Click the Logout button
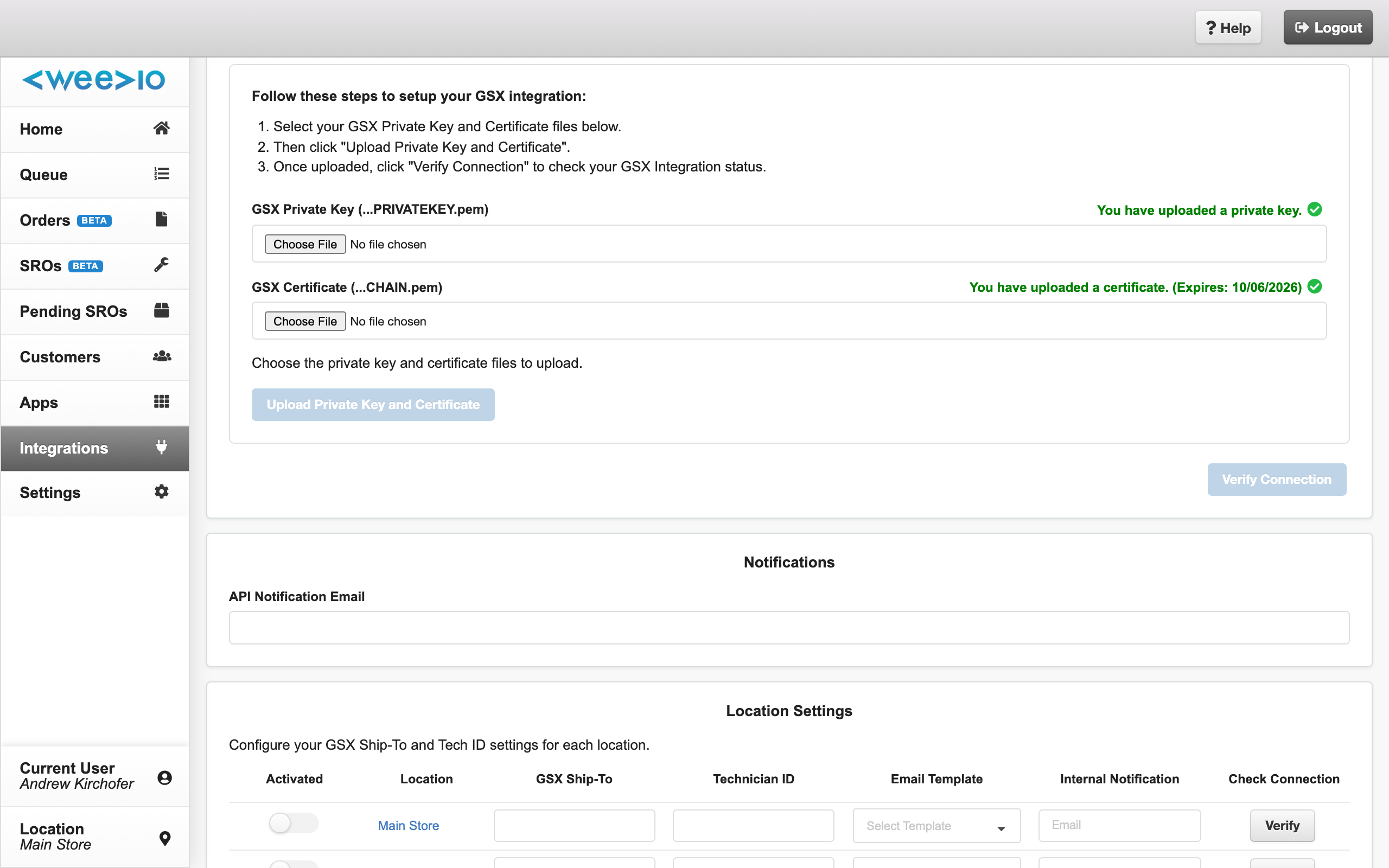This screenshot has width=1389, height=868. point(1328,28)
